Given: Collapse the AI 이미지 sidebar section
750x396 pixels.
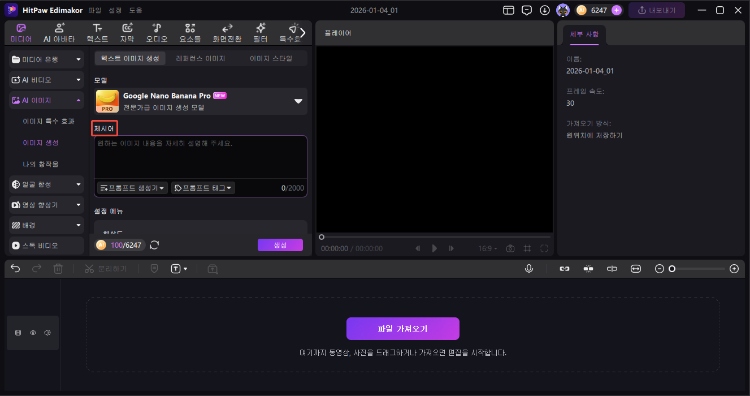Looking at the screenshot, I should (x=46, y=100).
